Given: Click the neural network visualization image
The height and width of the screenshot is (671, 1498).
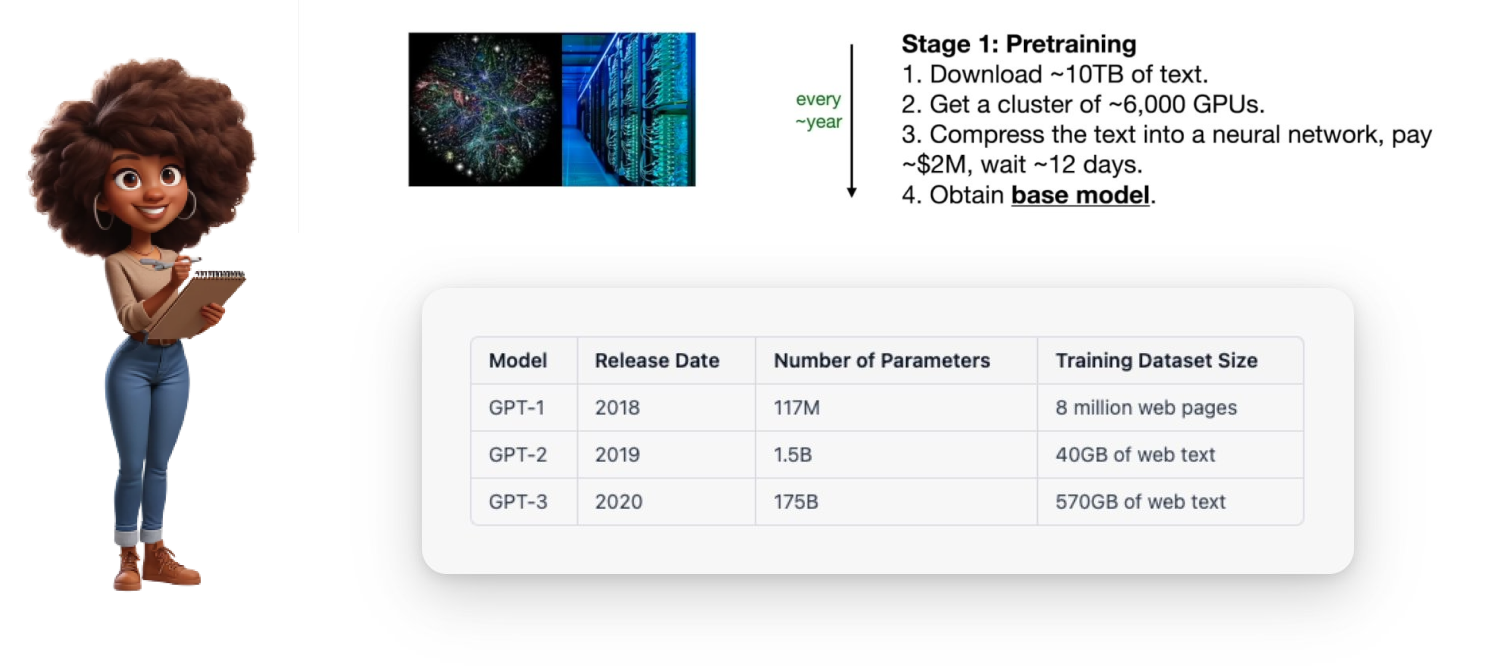Looking at the screenshot, I should tap(485, 110).
